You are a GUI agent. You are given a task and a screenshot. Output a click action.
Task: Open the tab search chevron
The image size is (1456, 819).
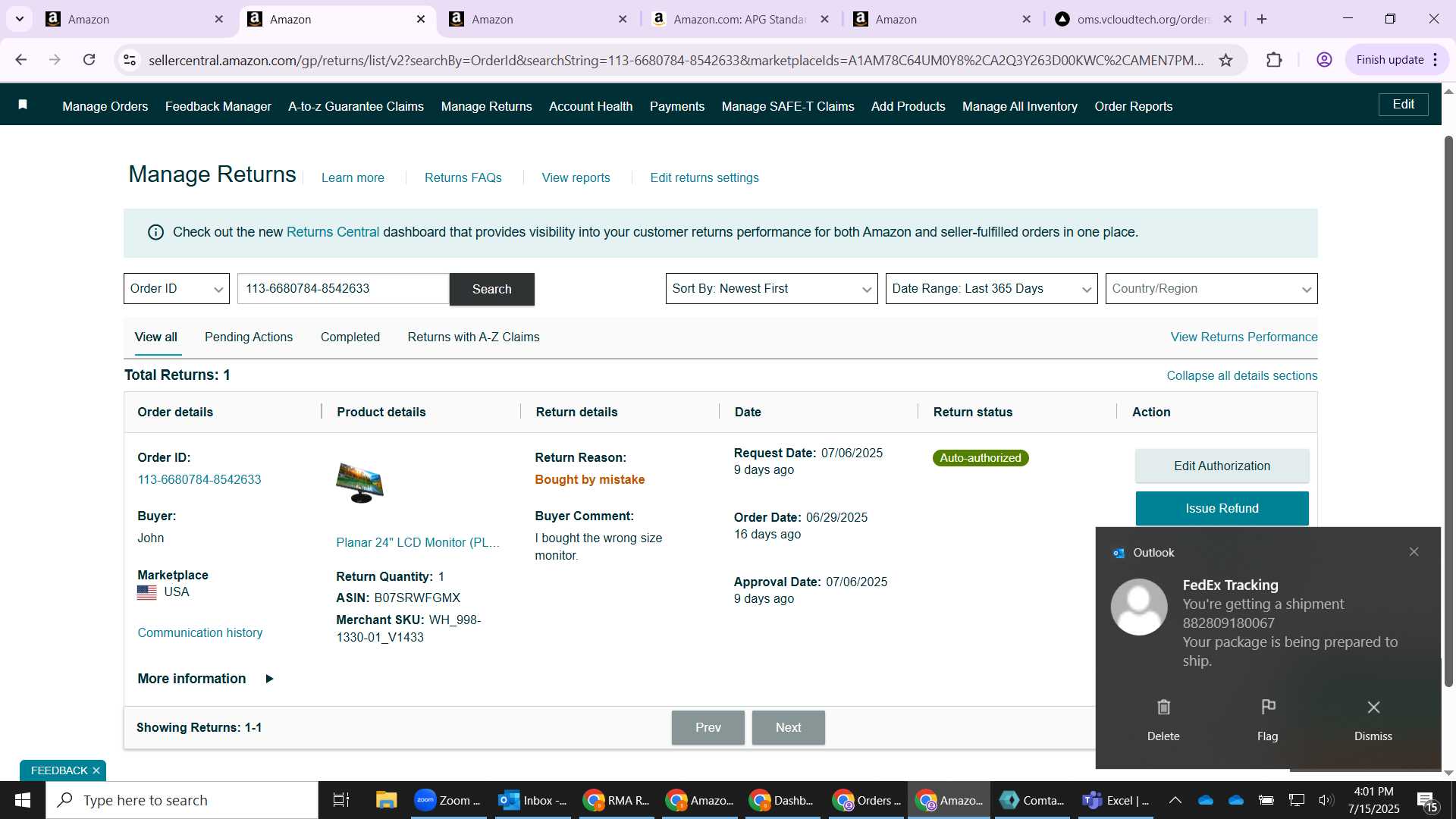[20, 19]
